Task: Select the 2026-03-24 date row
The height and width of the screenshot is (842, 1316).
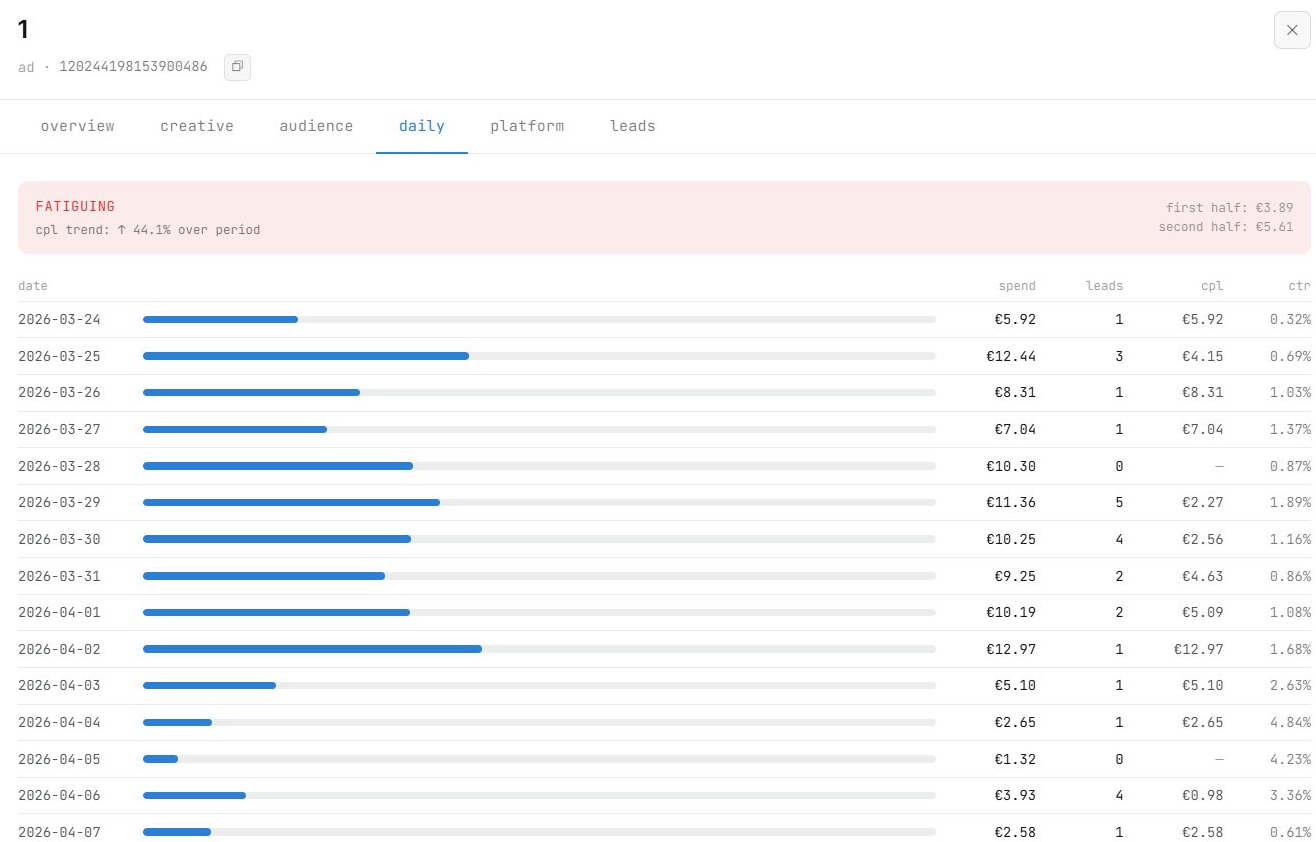Action: coord(664,320)
